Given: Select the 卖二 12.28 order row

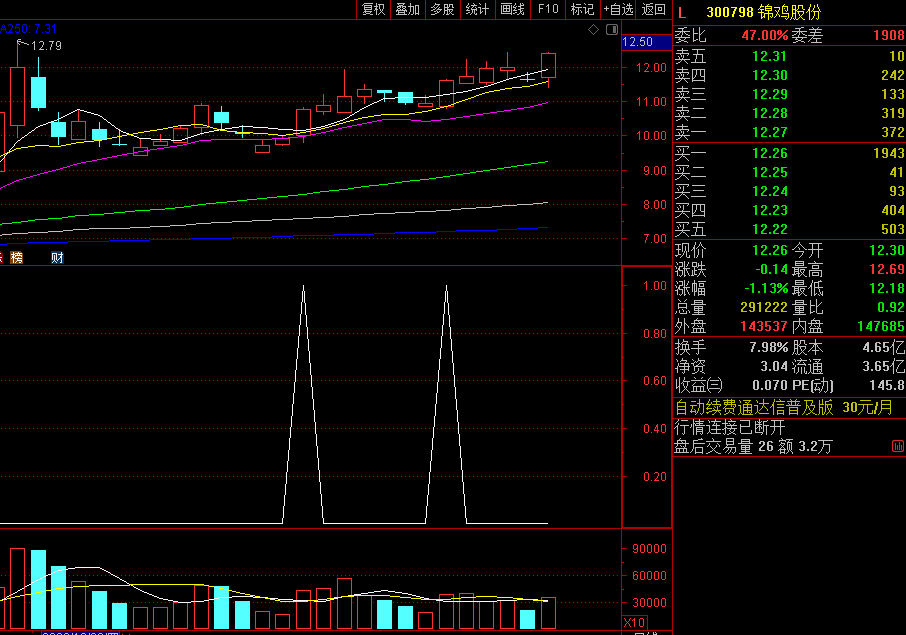Looking at the screenshot, I should 789,113.
